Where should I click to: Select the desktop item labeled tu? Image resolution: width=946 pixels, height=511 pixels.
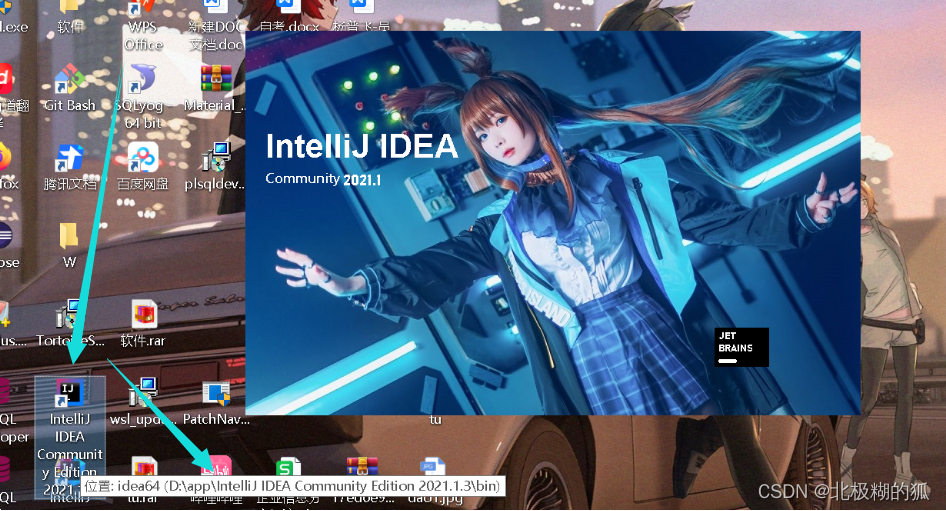click(435, 420)
